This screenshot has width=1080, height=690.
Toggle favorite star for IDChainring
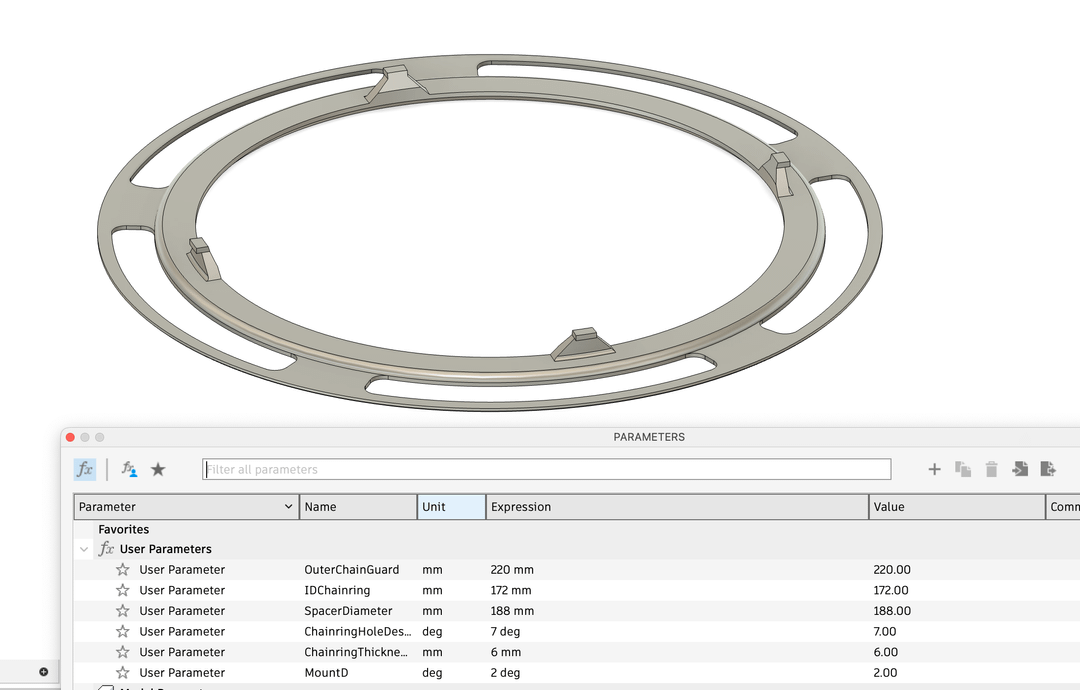pyautogui.click(x=123, y=590)
